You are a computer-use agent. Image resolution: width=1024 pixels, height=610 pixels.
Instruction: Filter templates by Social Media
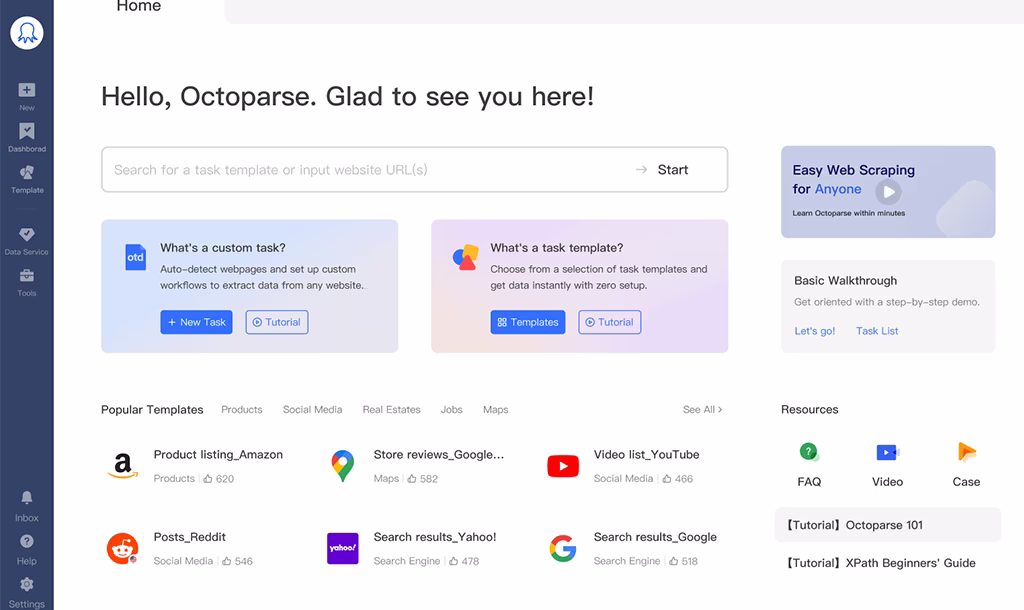pos(312,410)
